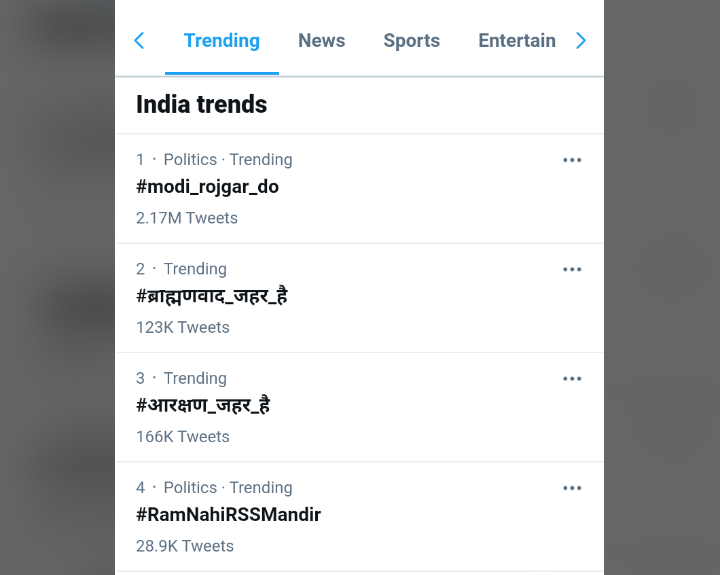Open more options for #आरक्षण_जहर_है trend
Screen dimensions: 720x575
point(572,378)
